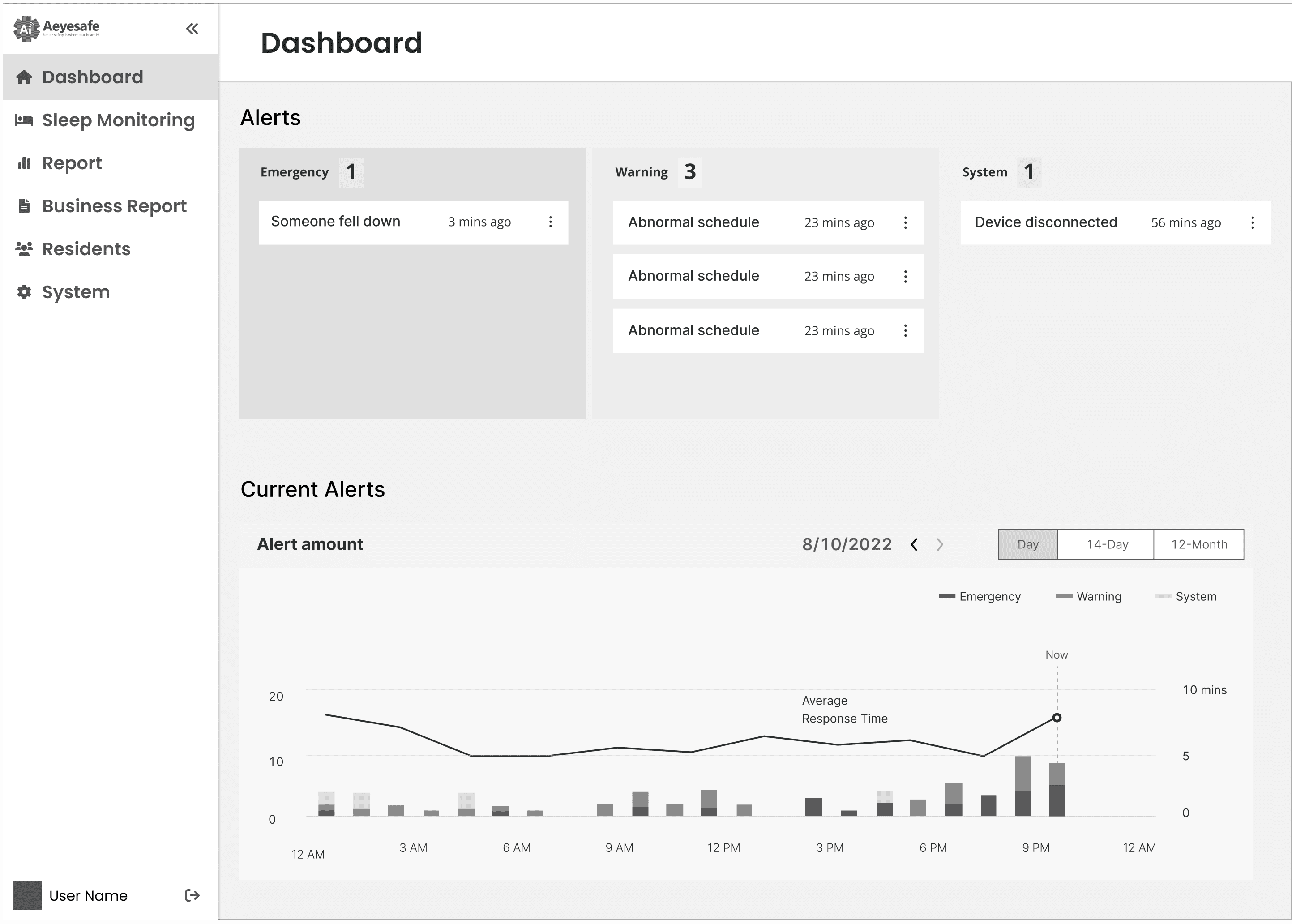Click the Emergency count badge
The height and width of the screenshot is (924, 1292).
click(x=351, y=172)
